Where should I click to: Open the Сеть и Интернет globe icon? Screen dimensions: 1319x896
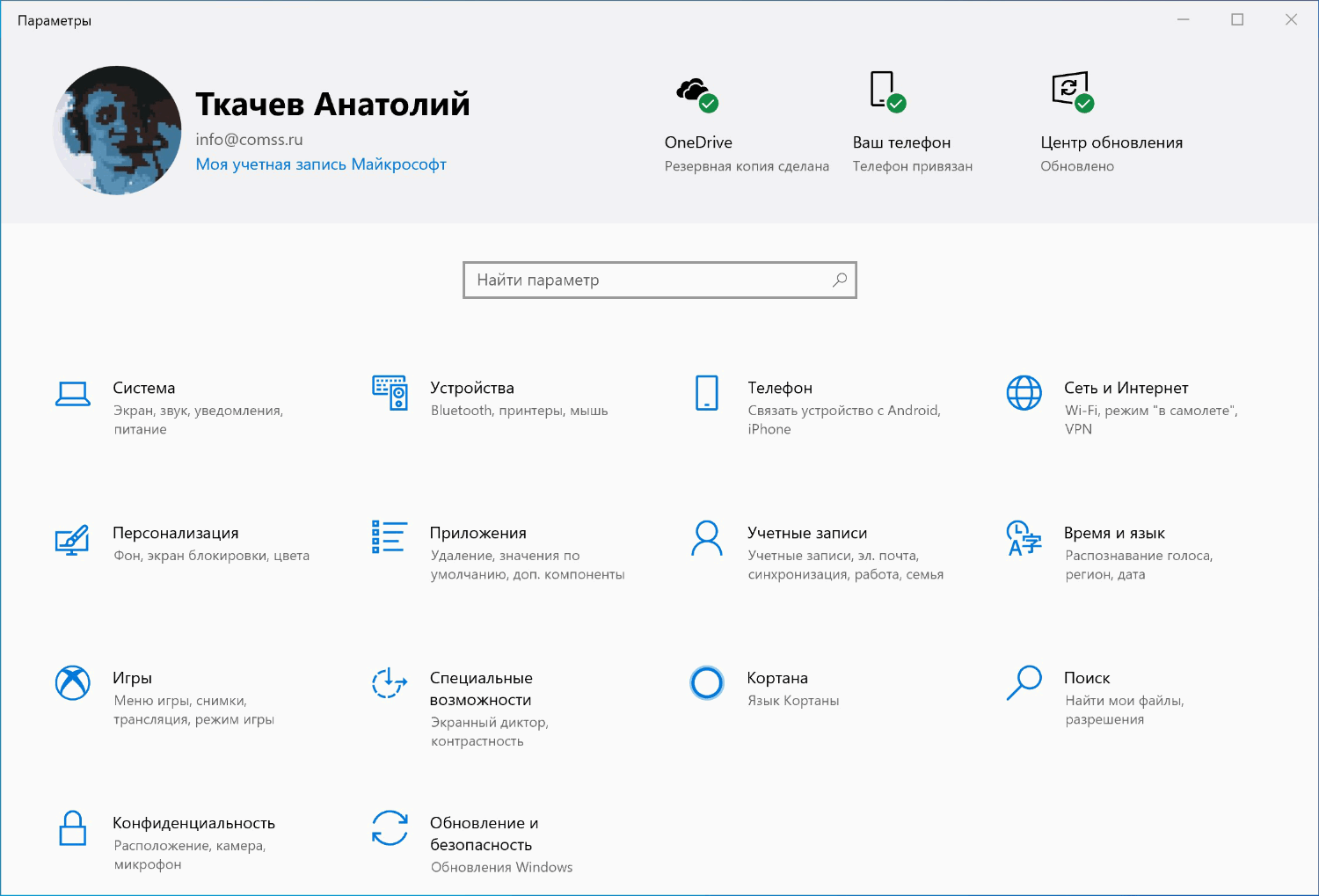click(x=1024, y=393)
